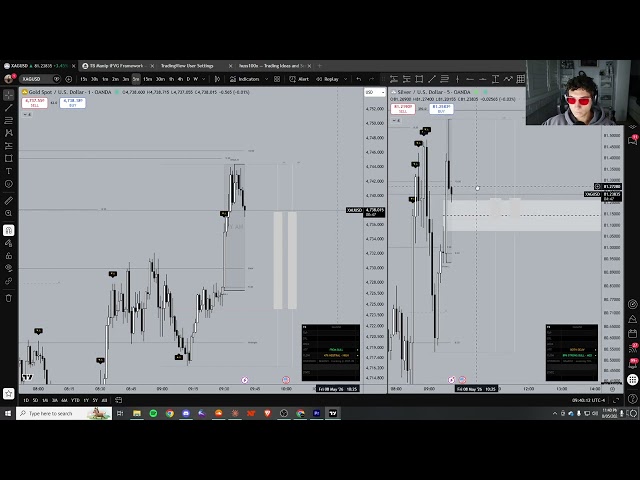The width and height of the screenshot is (640, 480).
Task: Click the link drawings icon in sidebar
Action: pyautogui.click(x=9, y=281)
